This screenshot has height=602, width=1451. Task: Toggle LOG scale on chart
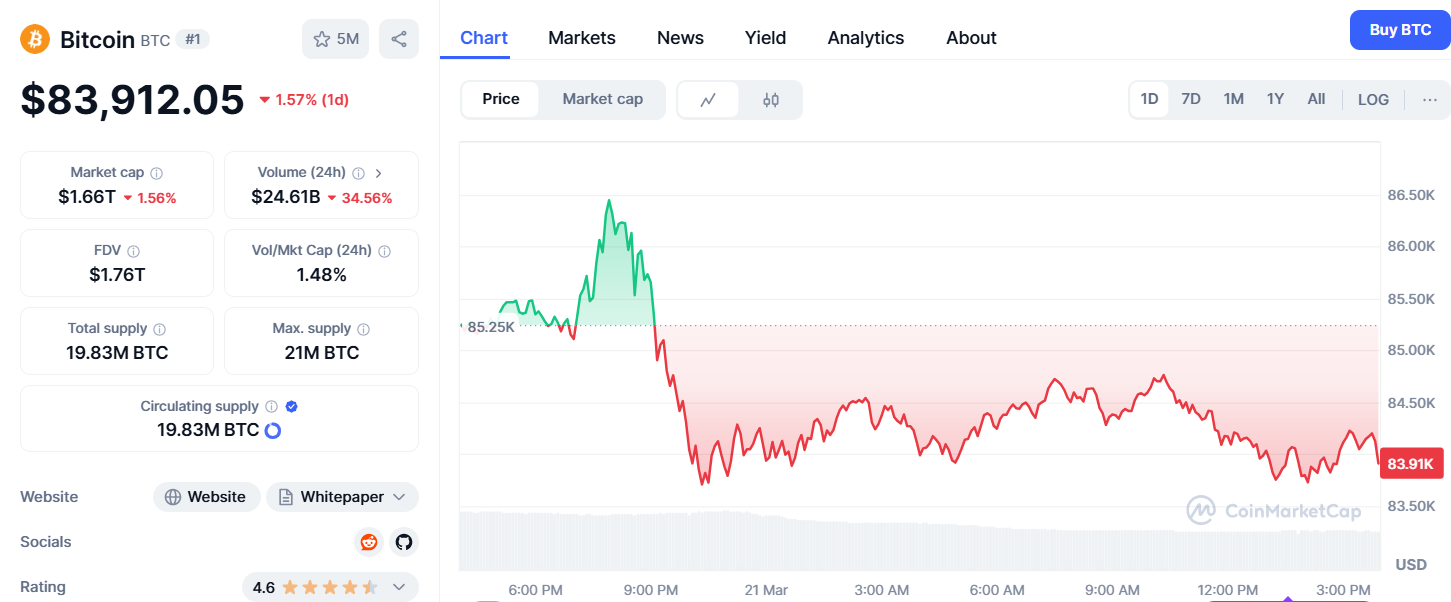[1373, 100]
